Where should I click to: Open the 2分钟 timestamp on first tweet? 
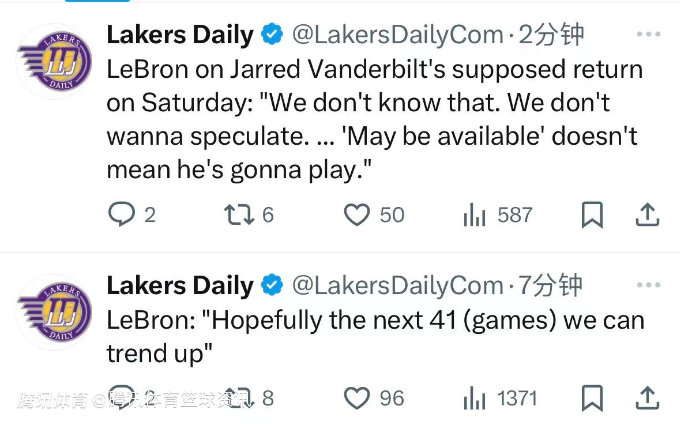[551, 35]
